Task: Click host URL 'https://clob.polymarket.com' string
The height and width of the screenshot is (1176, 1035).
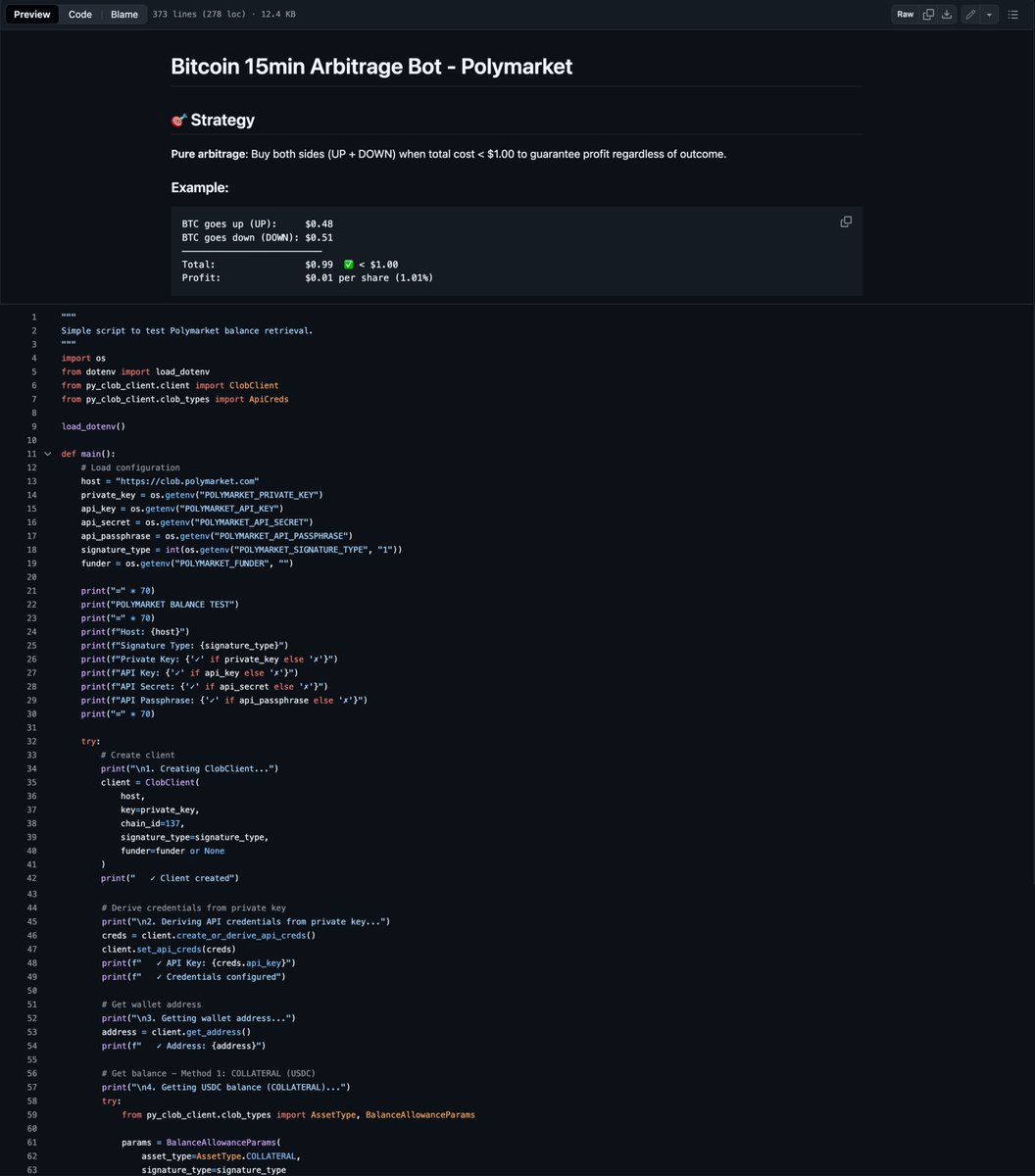Action: (x=187, y=481)
